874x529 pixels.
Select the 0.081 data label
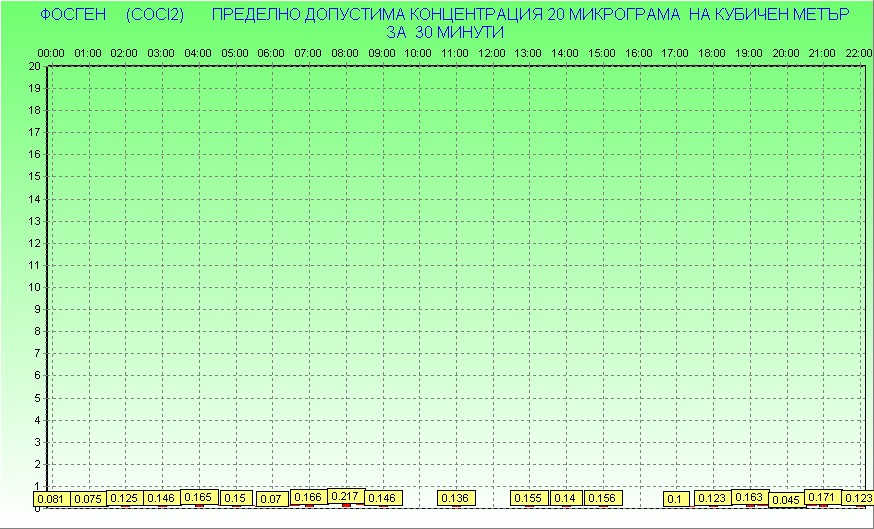51,499
